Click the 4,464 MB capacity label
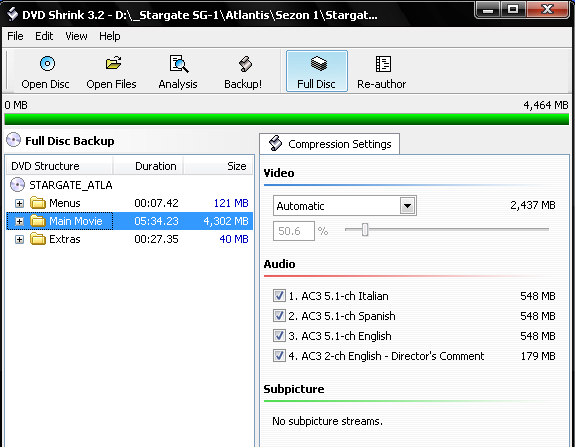Image resolution: width=575 pixels, height=447 pixels. point(546,105)
